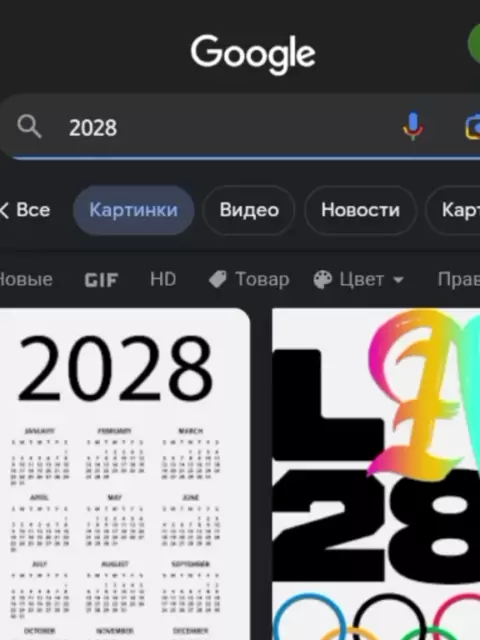Toggle the HD filter
This screenshot has height=640, width=480.
click(163, 279)
